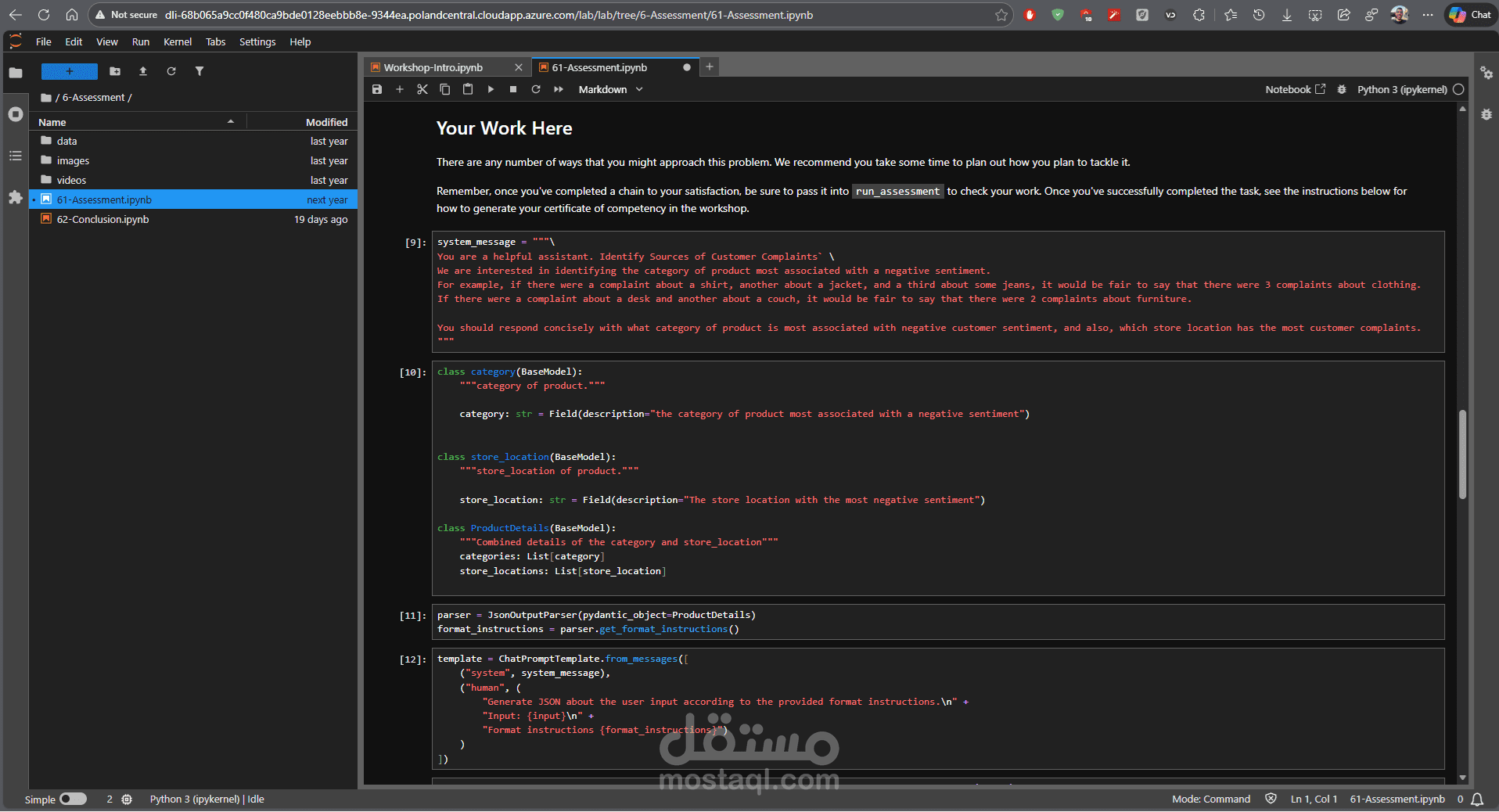
Task: Open the Kernel menu
Action: click(x=178, y=41)
